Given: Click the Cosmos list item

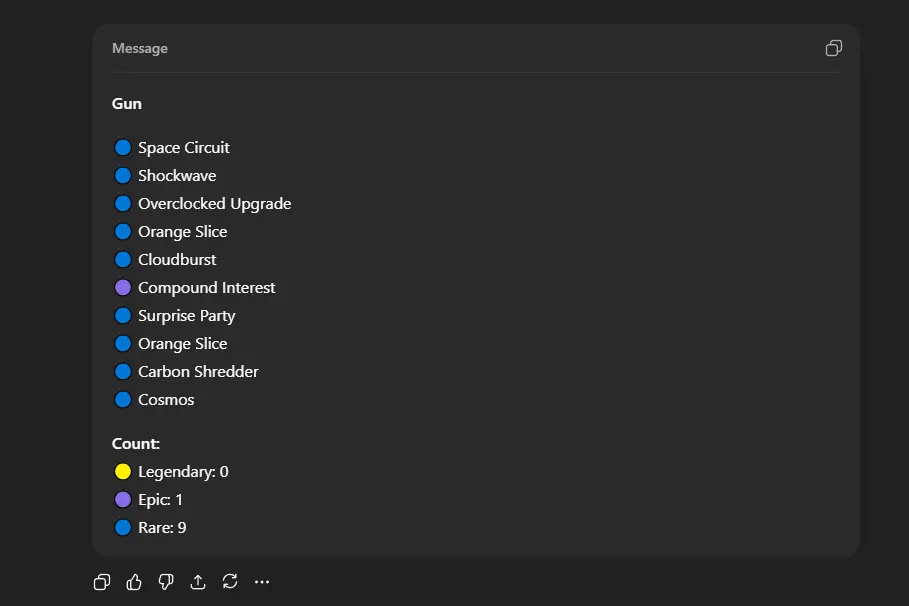Looking at the screenshot, I should click(166, 400).
